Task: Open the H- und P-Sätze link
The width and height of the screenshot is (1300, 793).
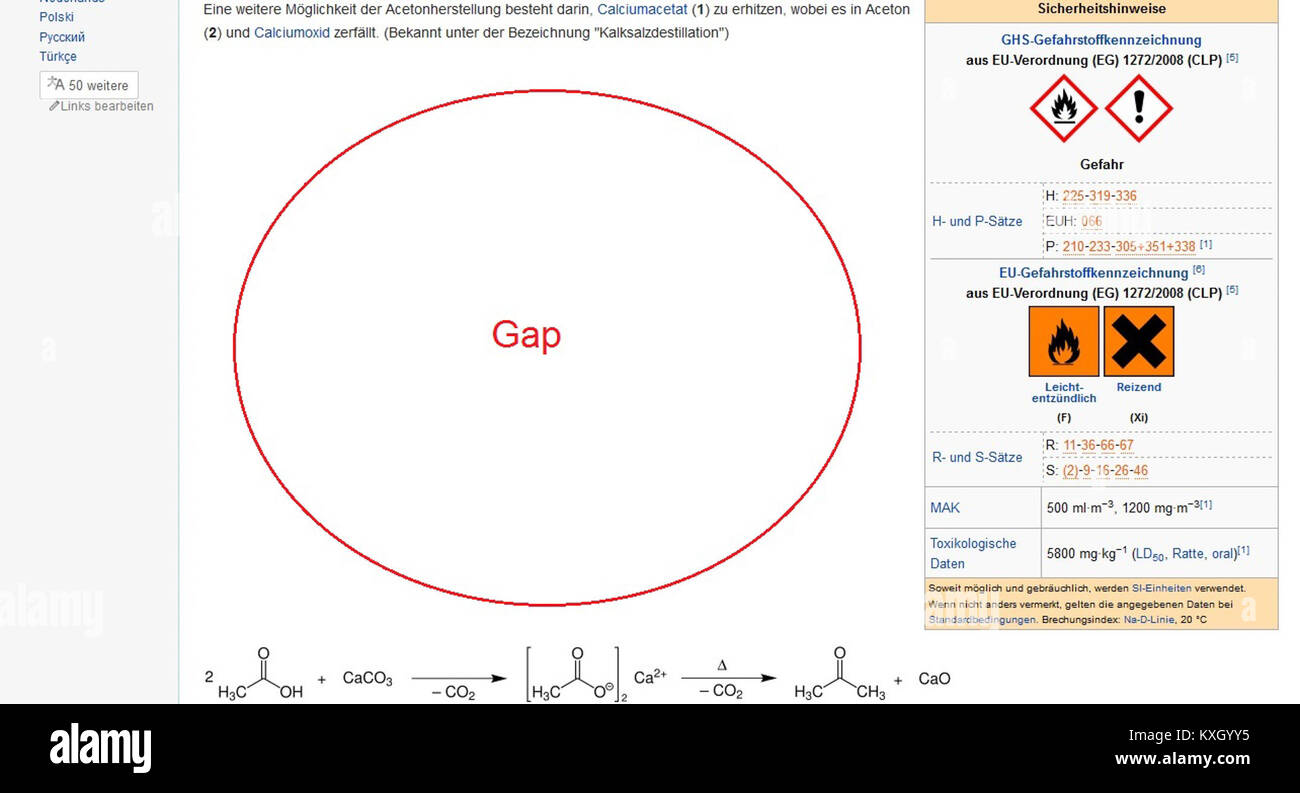Action: [x=977, y=221]
